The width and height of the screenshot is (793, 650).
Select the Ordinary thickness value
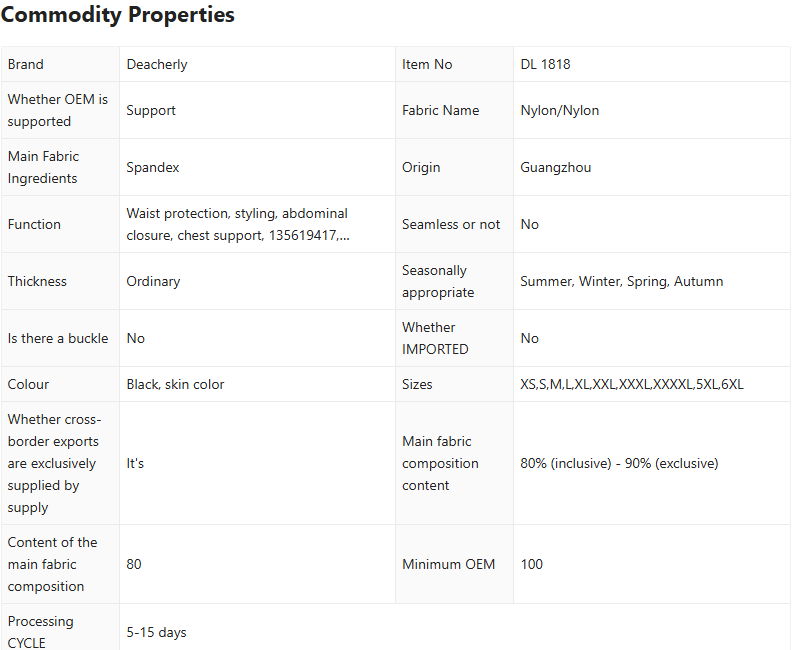[153, 281]
